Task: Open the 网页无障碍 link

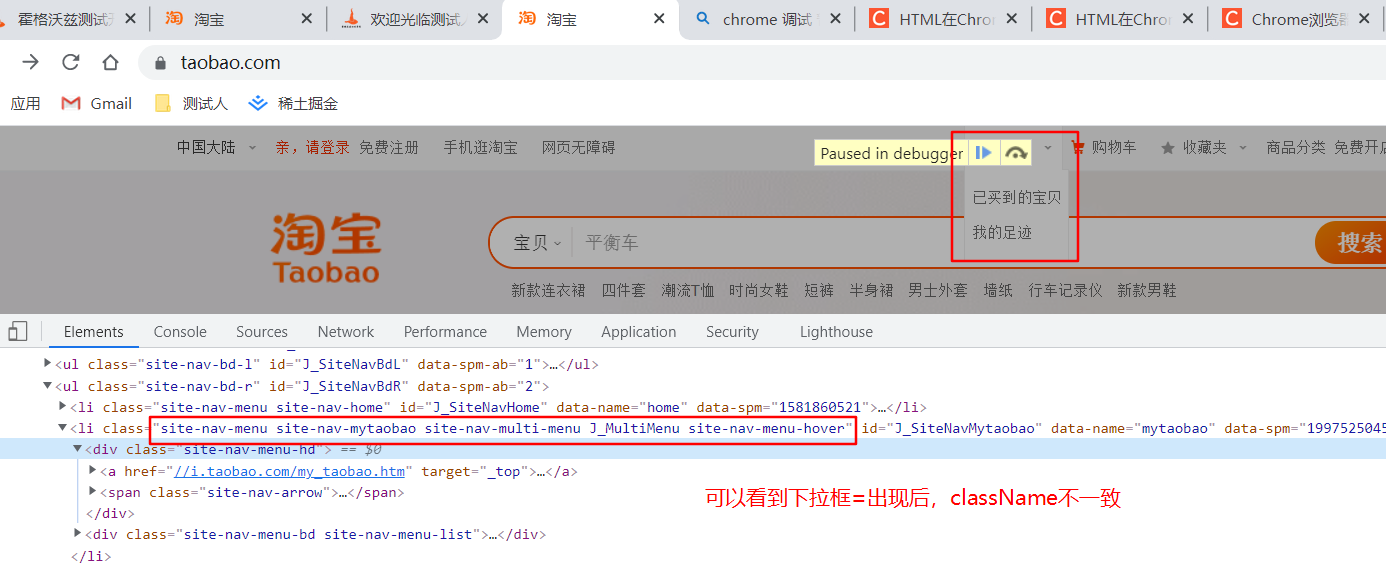Action: click(579, 147)
